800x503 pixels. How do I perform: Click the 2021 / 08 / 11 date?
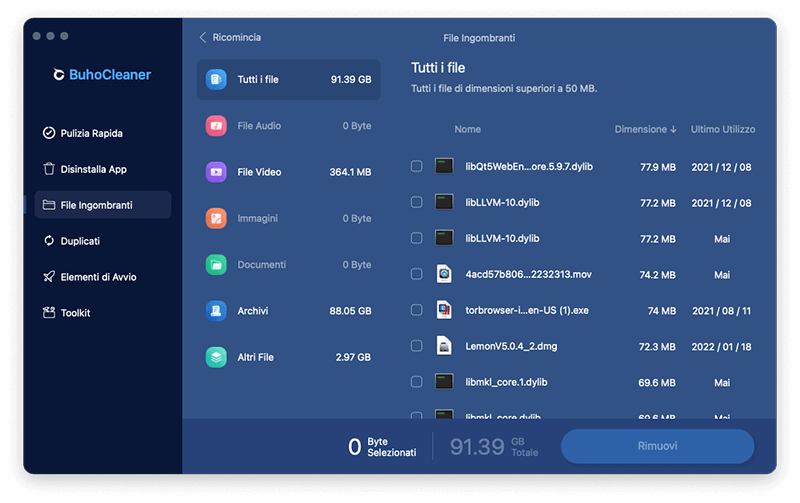coord(721,311)
